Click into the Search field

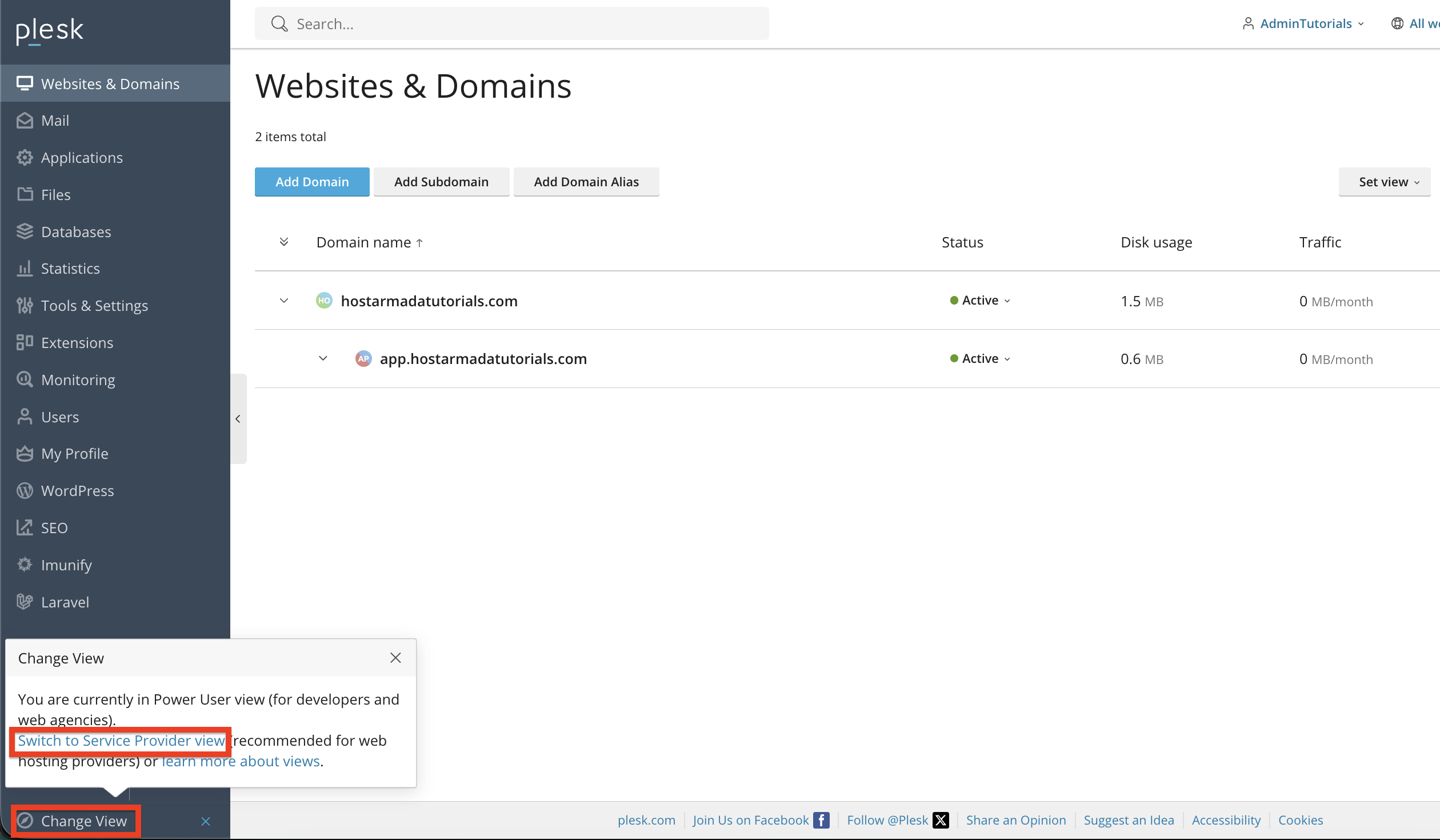pos(511,24)
